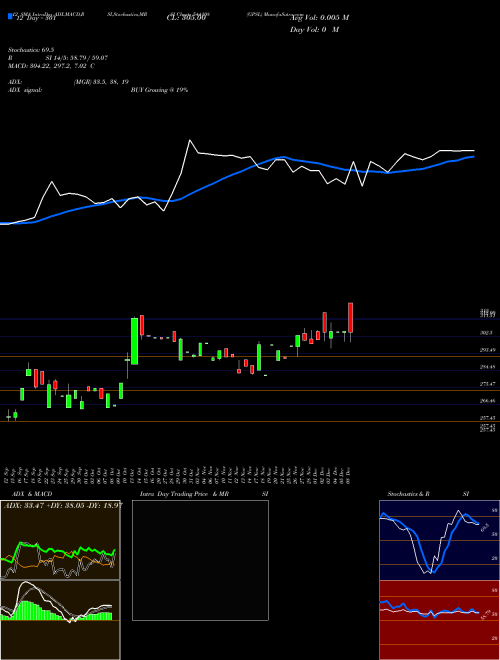Select the 'ADX signal:' label

(25, 90)
